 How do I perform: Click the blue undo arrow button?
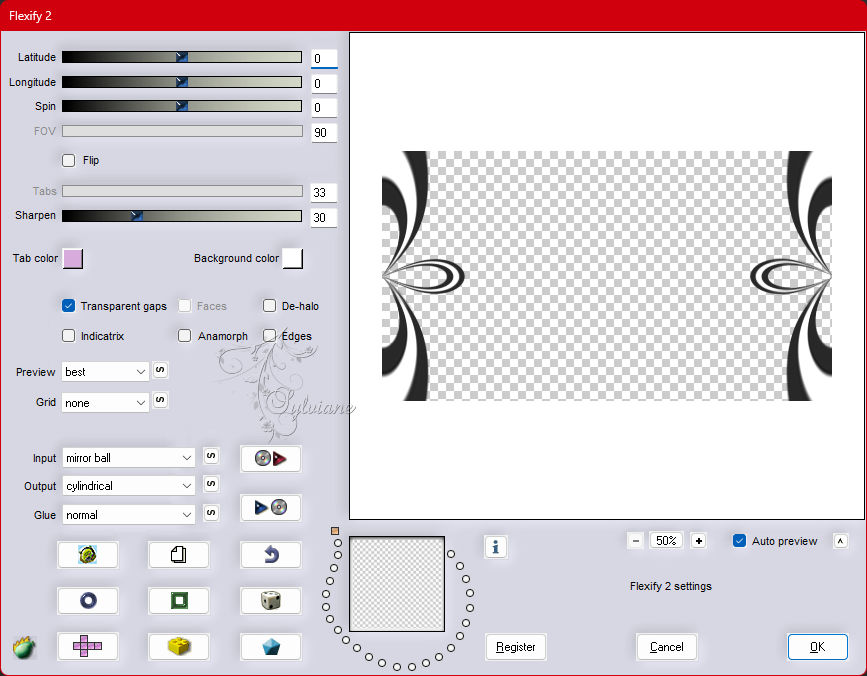(x=270, y=554)
